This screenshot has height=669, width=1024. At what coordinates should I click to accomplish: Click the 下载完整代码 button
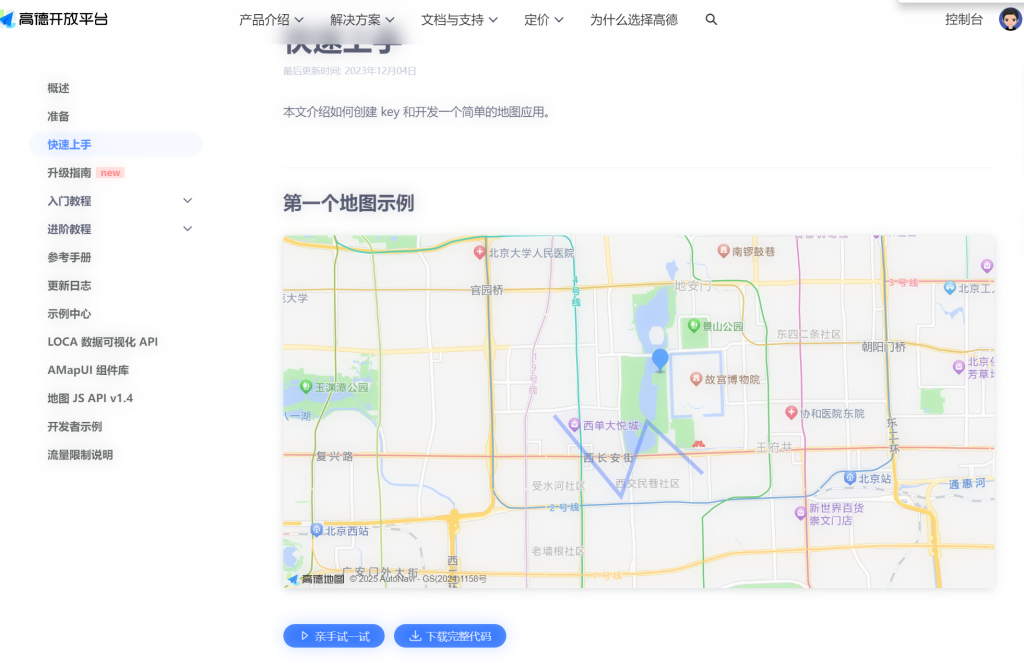tap(450, 636)
